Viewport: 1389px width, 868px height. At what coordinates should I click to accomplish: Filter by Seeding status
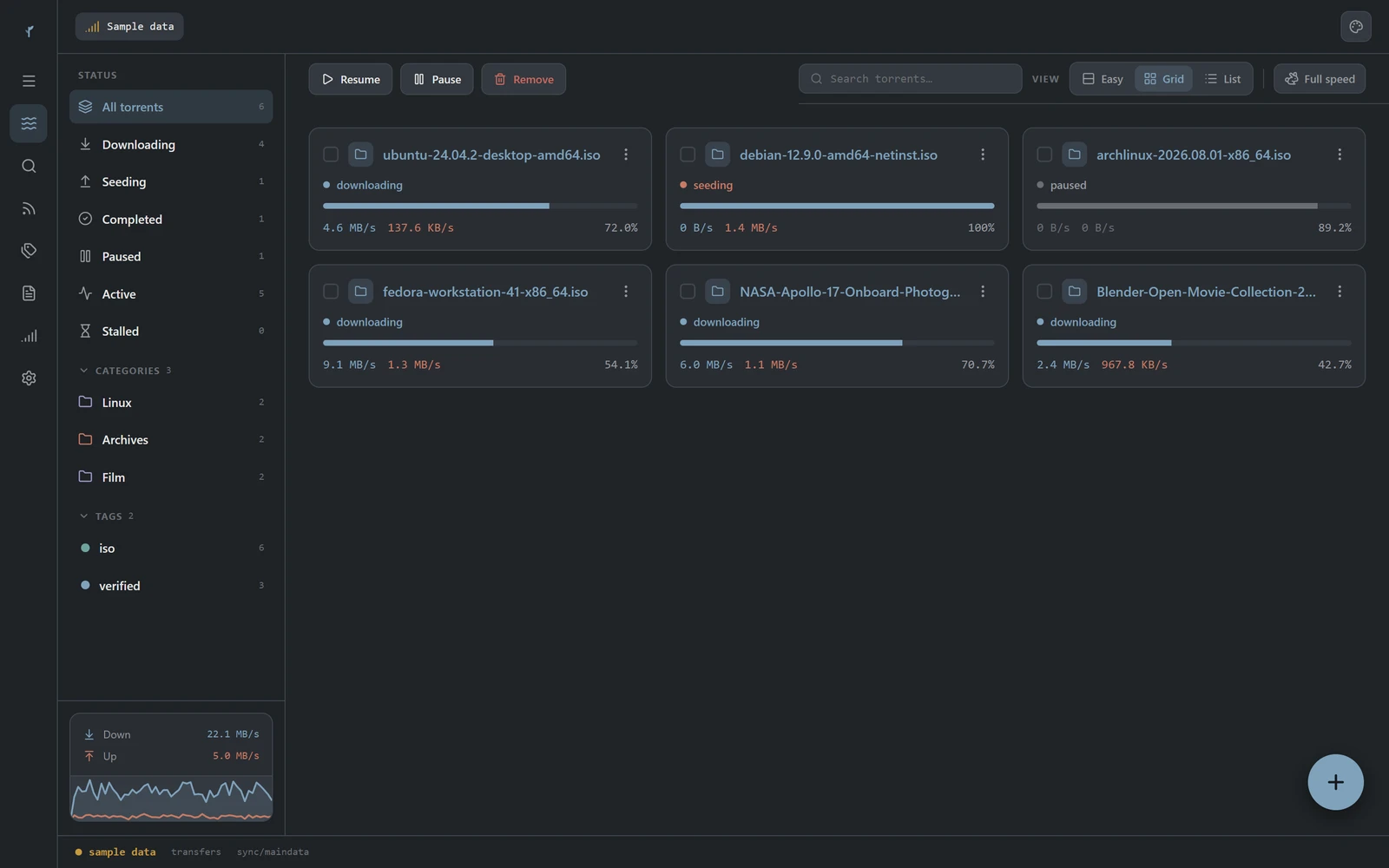(171, 181)
